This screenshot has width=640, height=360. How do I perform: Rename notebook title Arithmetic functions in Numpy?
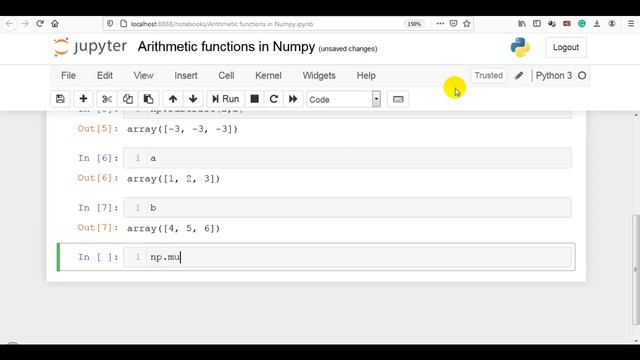226,47
